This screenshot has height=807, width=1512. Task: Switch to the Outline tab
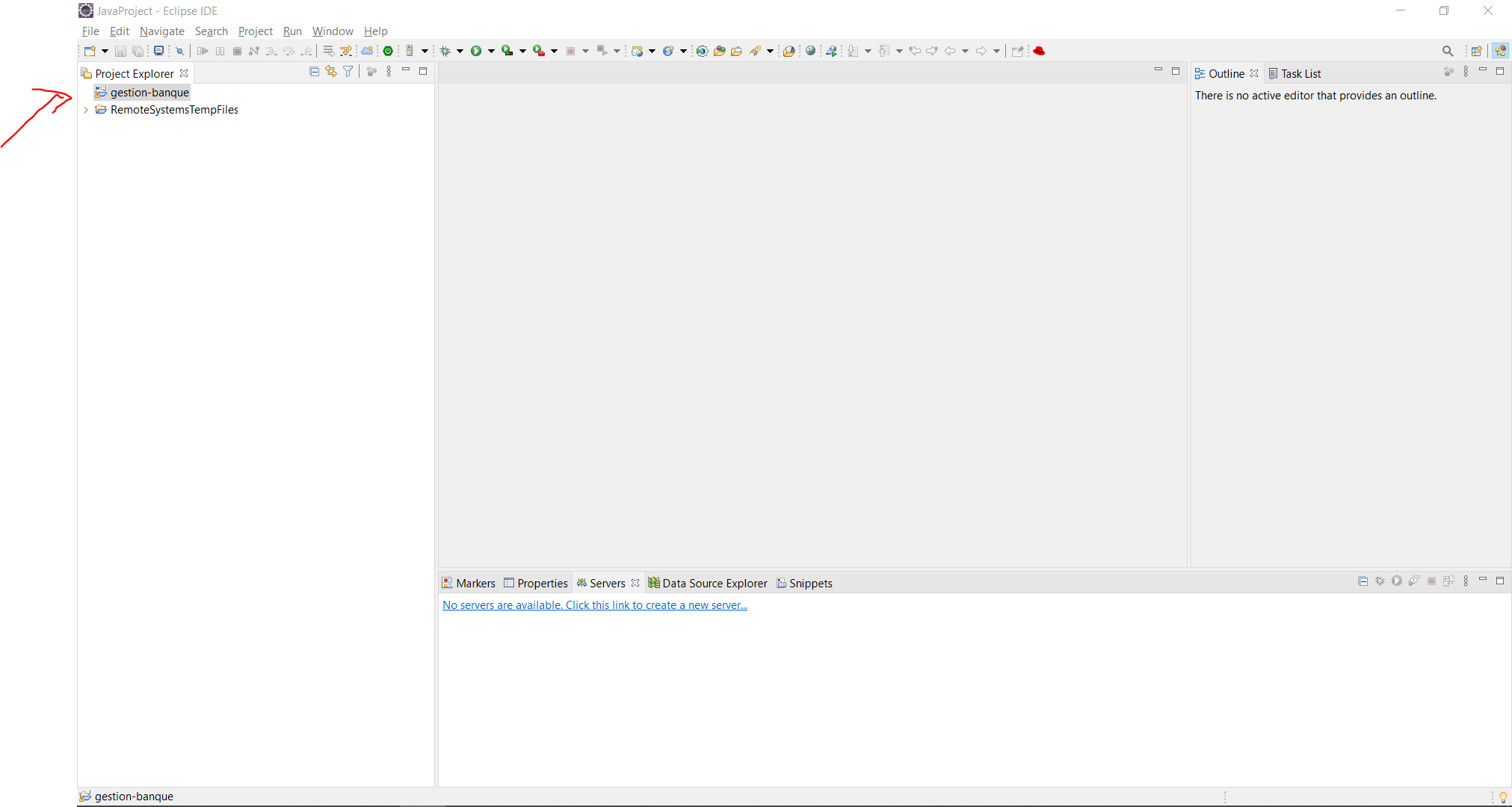click(1221, 74)
